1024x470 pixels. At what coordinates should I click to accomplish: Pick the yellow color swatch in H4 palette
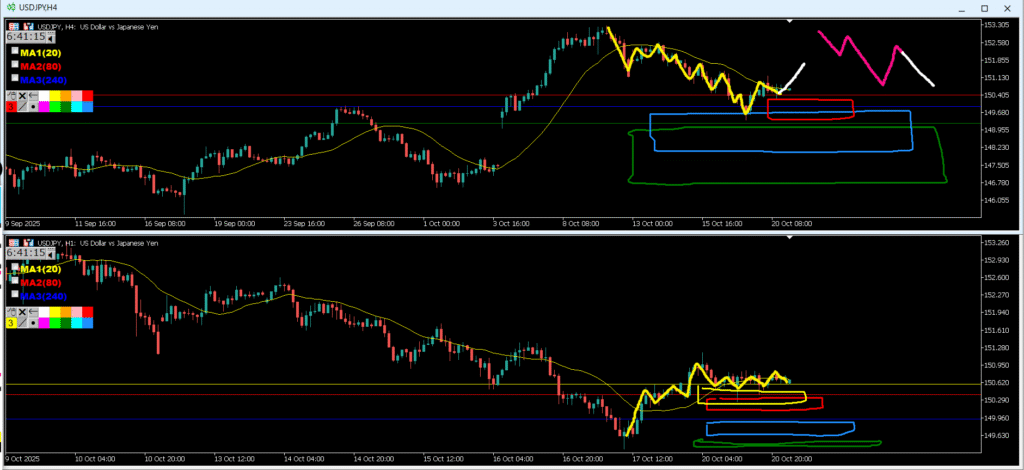pyautogui.click(x=55, y=95)
